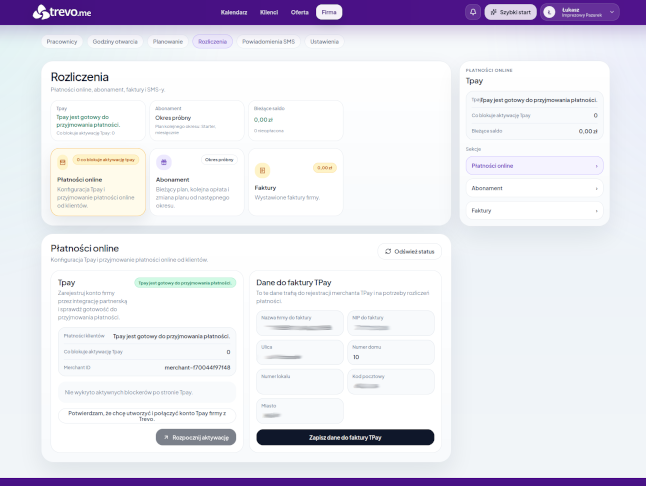
Task: Switch to the Pracownicy tab
Action: [62, 42]
